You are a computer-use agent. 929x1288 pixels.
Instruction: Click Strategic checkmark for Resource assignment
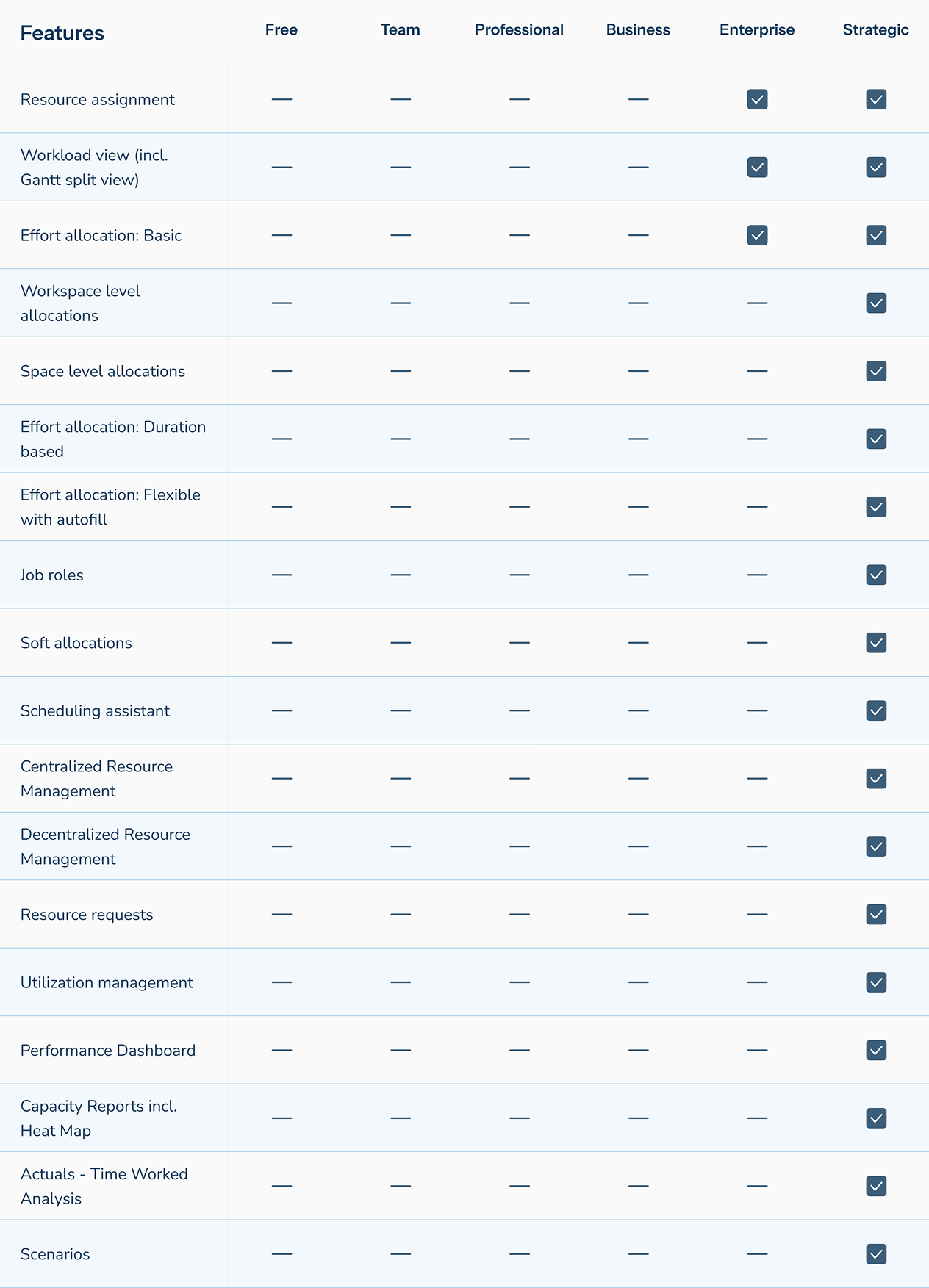[x=876, y=99]
